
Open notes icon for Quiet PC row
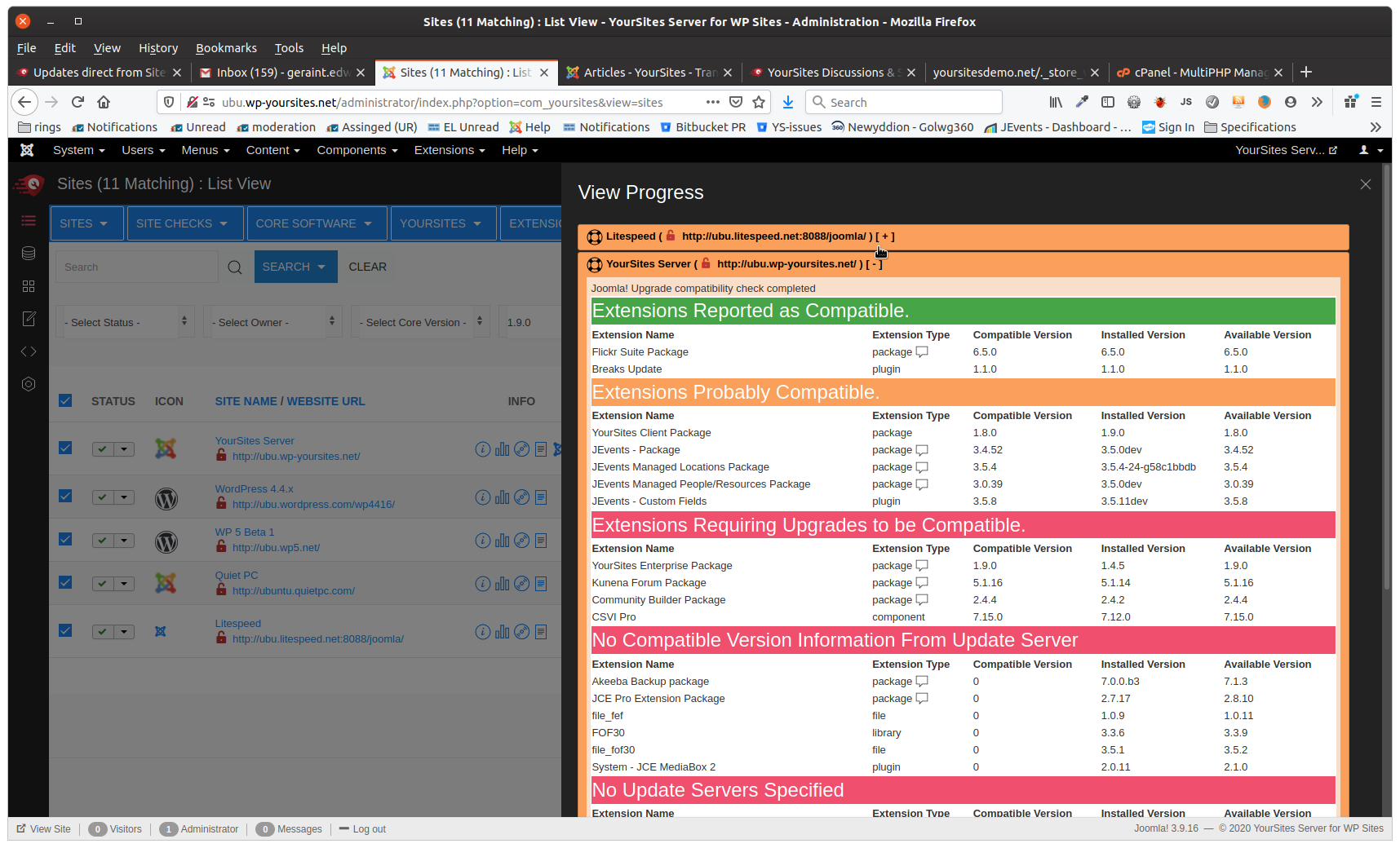(x=541, y=584)
